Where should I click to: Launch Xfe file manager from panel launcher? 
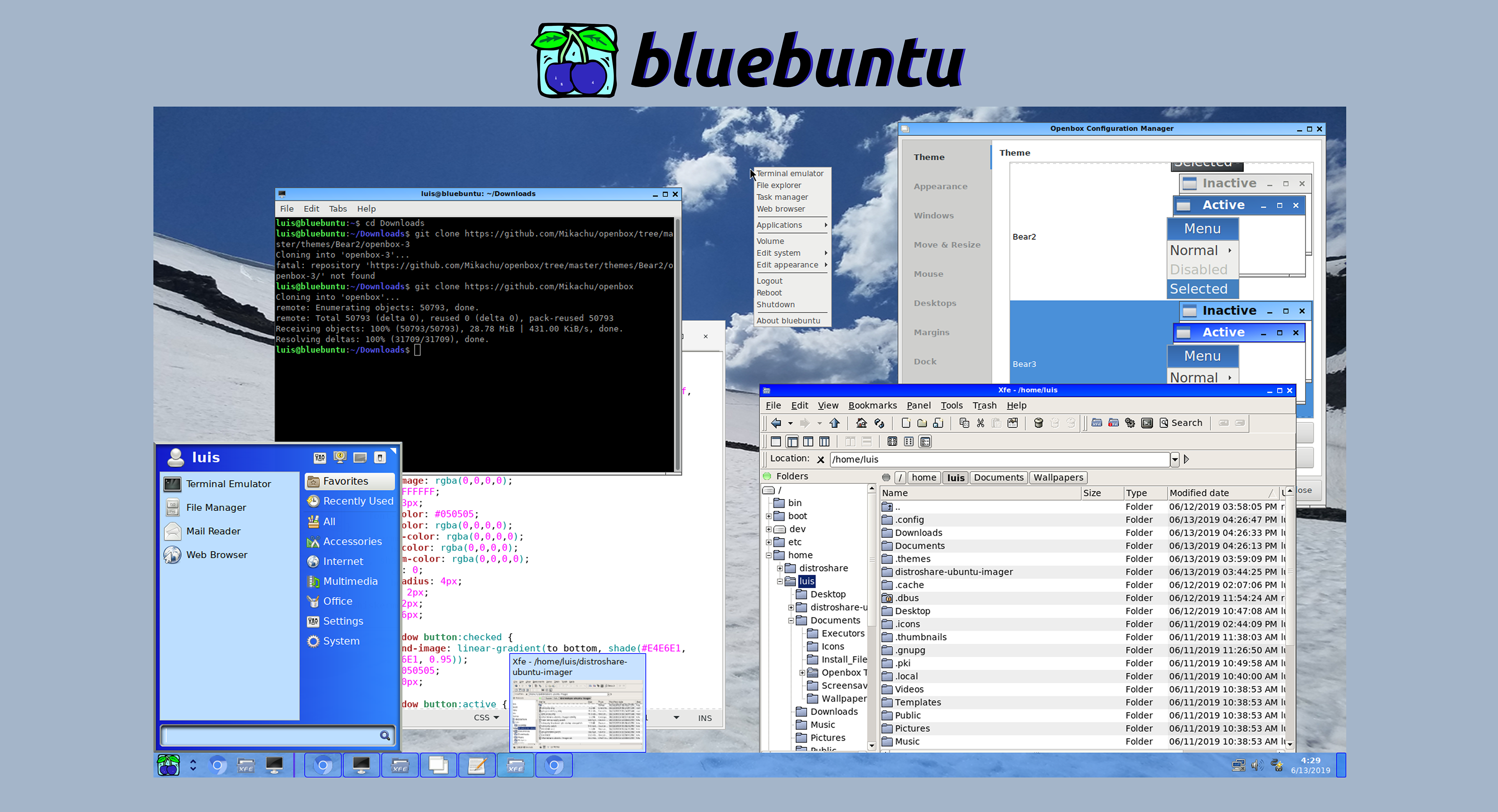click(x=246, y=766)
